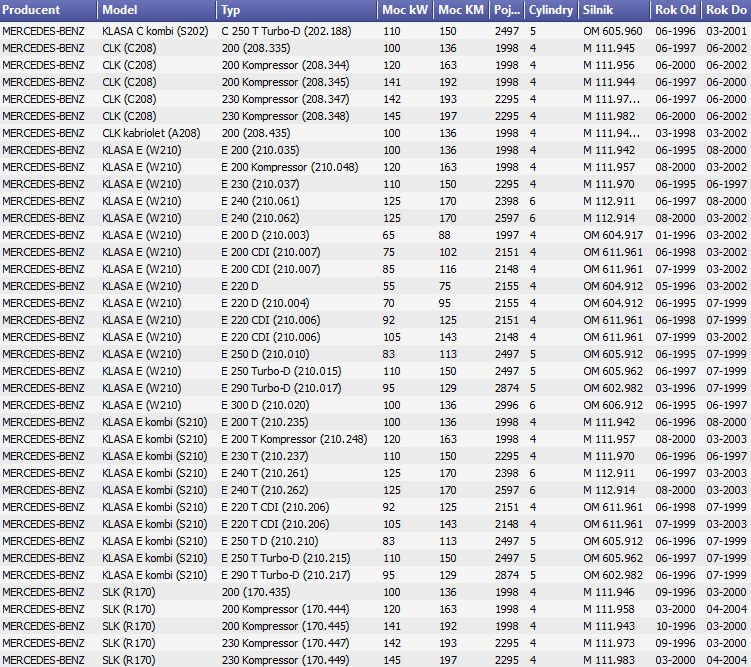This screenshot has width=751, height=667.
Task: Click engine code M 111.943
Action: (609, 626)
